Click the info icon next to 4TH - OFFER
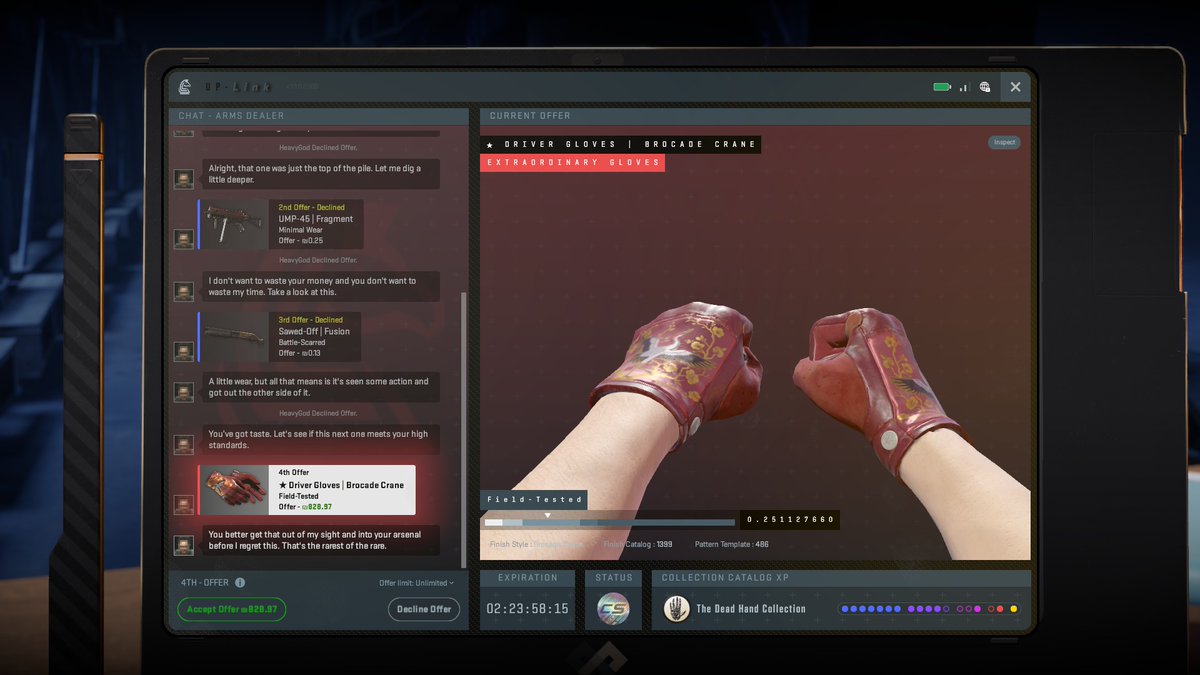Screen dimensions: 1200x675 (240, 583)
